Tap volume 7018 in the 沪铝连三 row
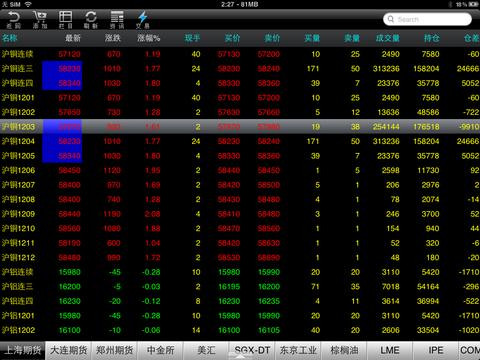Image resolution: width=481 pixels, height=360 pixels. (390, 287)
